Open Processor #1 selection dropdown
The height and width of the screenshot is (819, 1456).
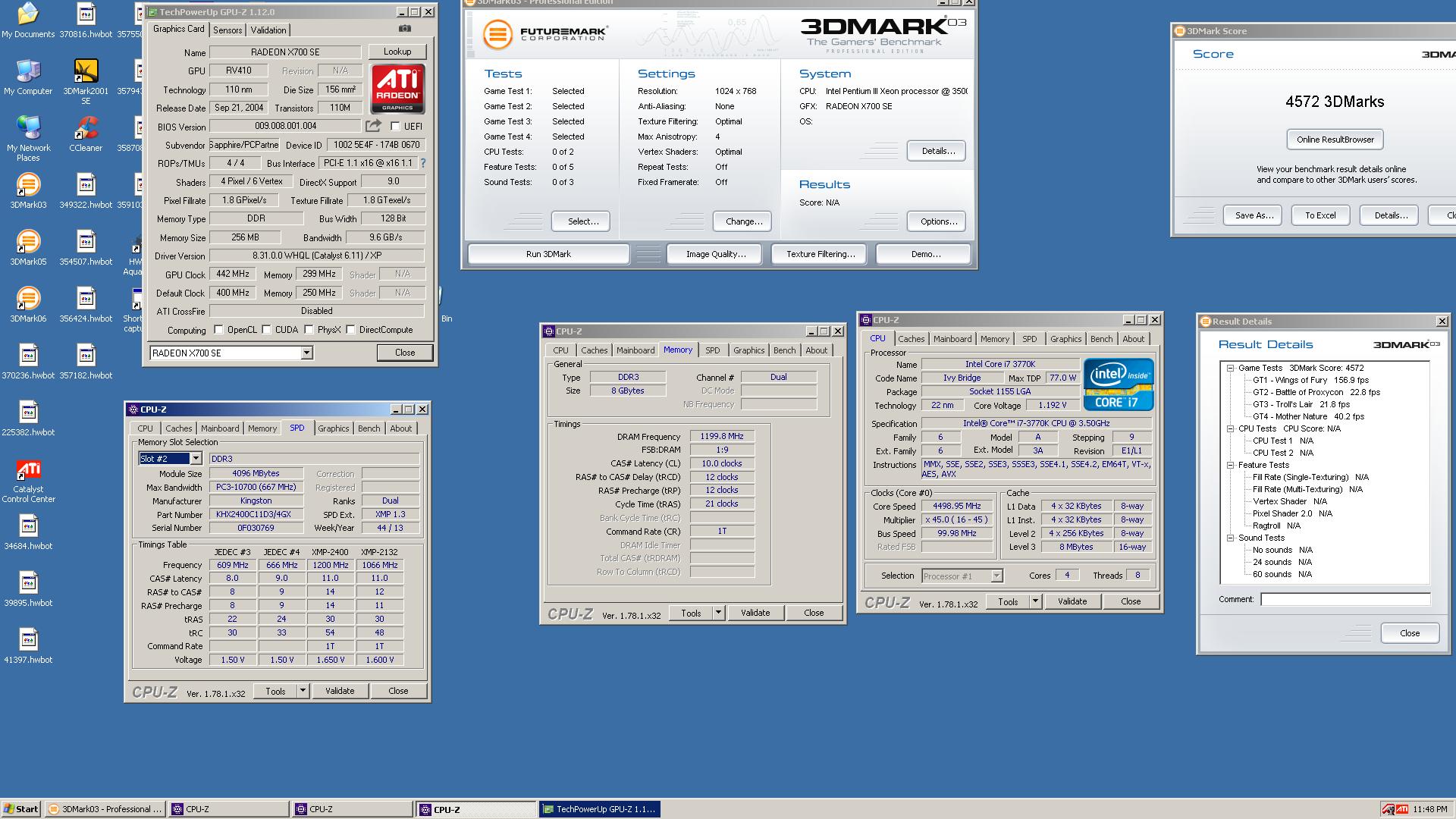click(996, 576)
